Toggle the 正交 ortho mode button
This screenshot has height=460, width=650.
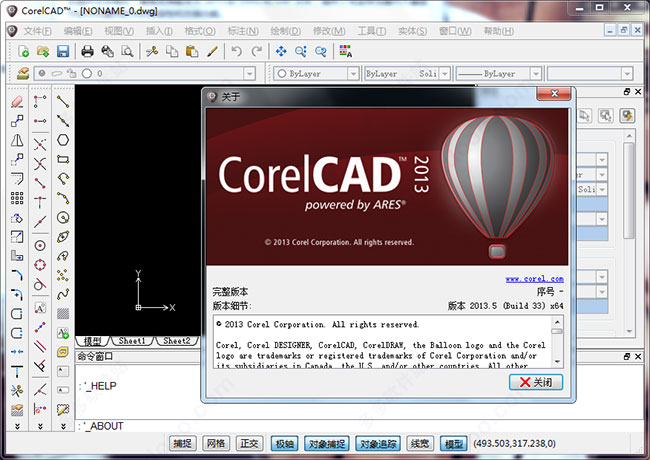point(250,444)
